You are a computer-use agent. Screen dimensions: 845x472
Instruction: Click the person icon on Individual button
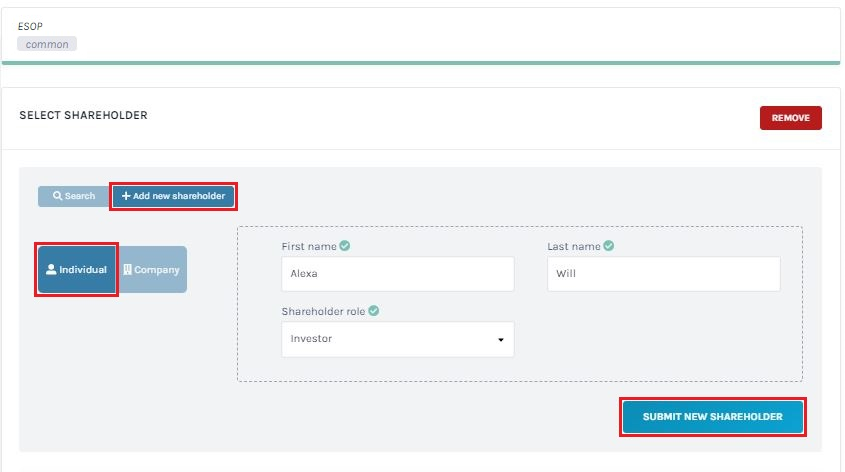pos(51,269)
